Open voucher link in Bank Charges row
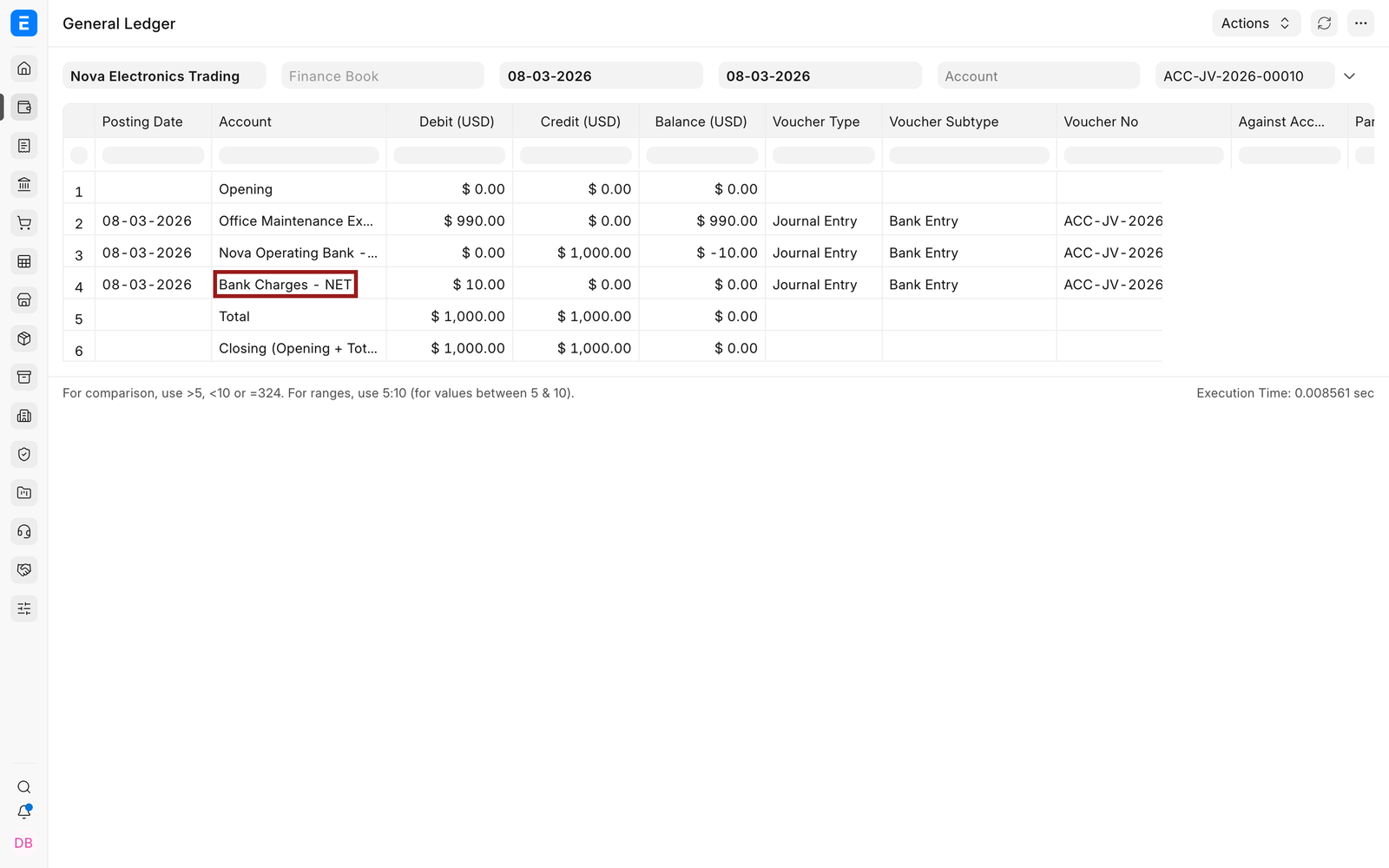Image resolution: width=1389 pixels, height=868 pixels. point(1113,285)
